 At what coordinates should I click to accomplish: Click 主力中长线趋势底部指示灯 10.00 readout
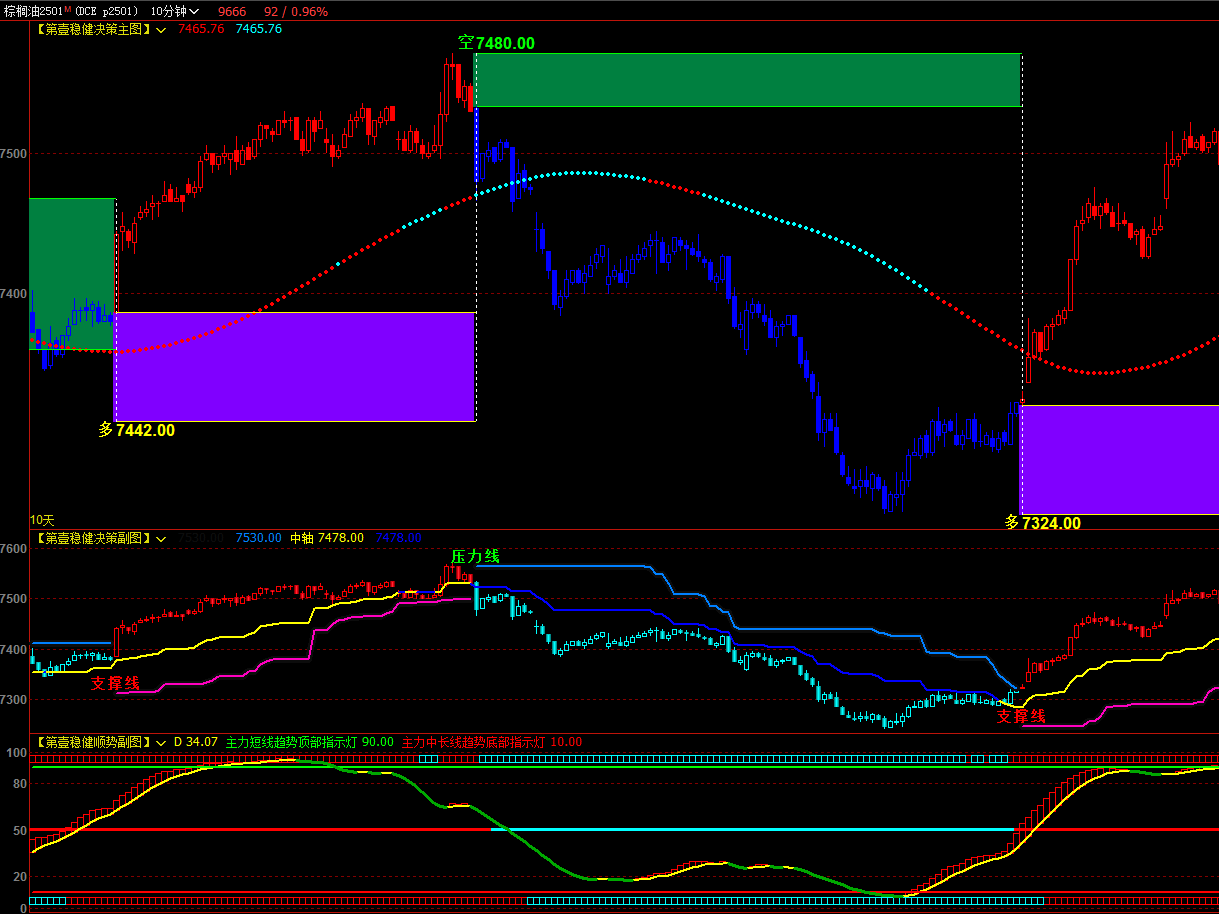pyautogui.click(x=492, y=742)
